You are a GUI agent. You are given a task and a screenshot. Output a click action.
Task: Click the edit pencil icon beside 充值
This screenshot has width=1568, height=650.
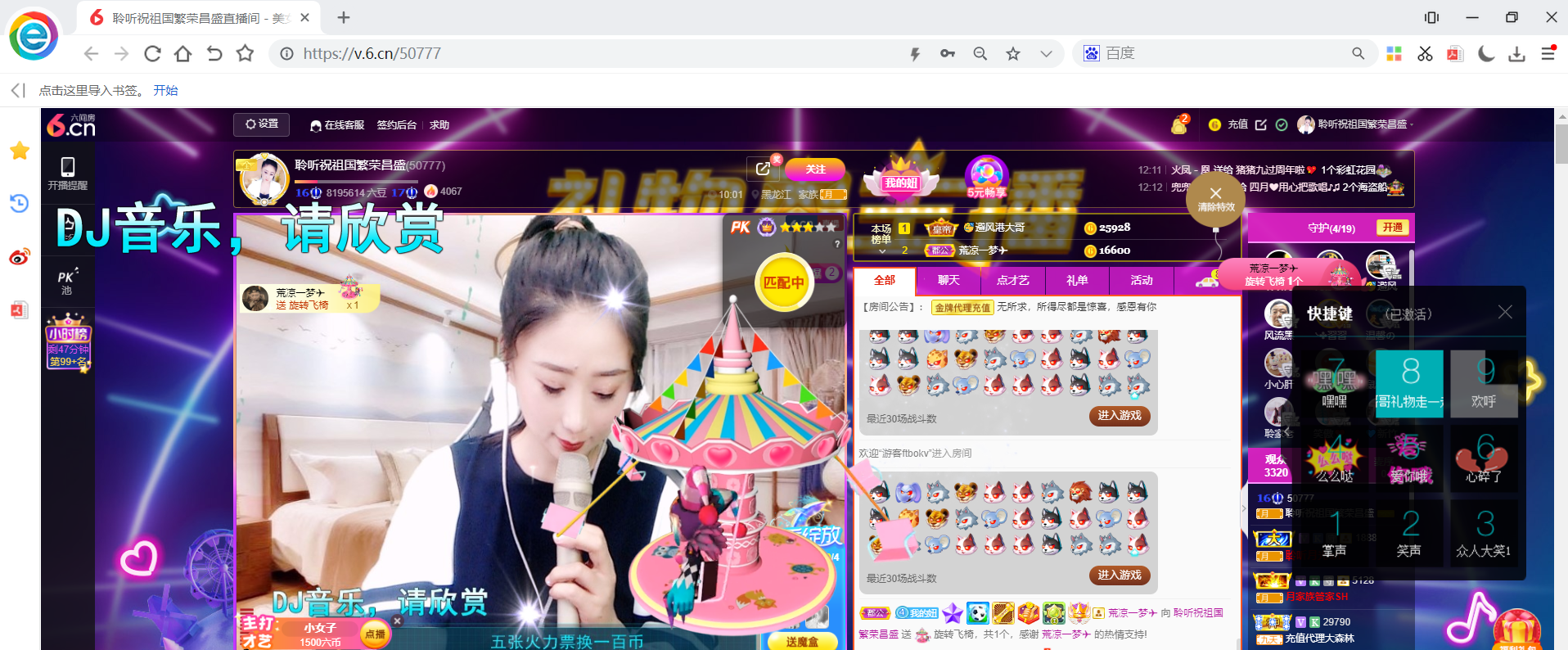[1261, 124]
